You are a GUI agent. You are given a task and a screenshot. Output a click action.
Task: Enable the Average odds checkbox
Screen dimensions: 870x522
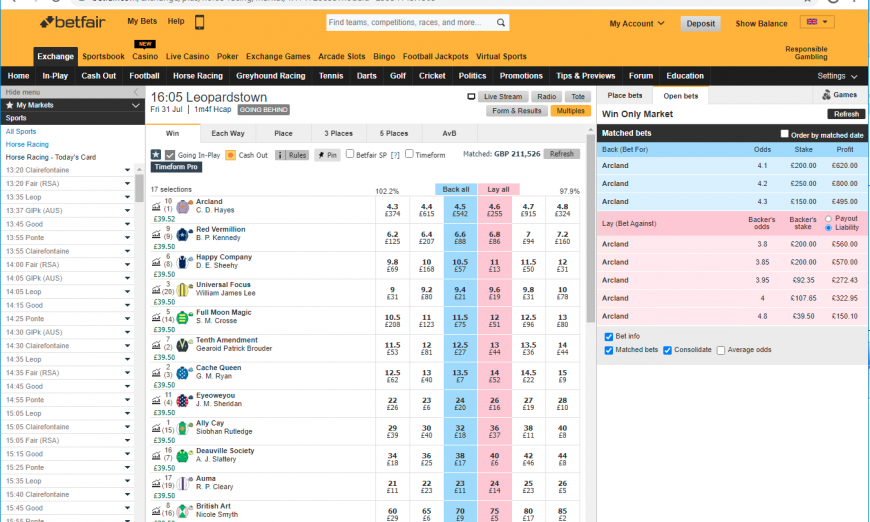pos(721,350)
